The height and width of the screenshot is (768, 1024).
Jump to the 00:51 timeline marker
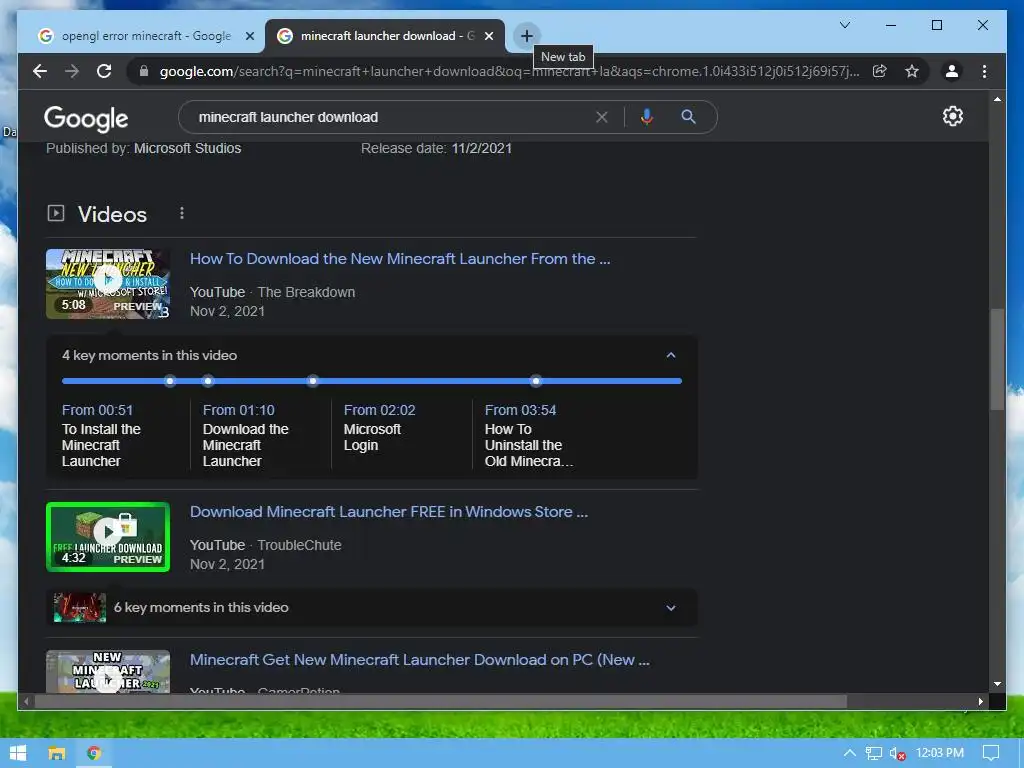pyautogui.click(x=170, y=381)
